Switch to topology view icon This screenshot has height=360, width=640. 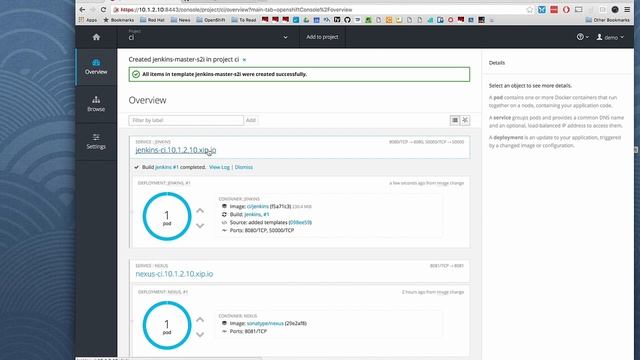465,120
